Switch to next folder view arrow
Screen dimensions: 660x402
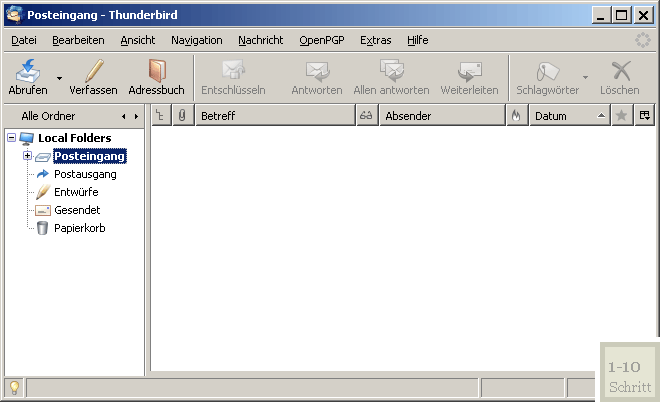click(x=136, y=116)
